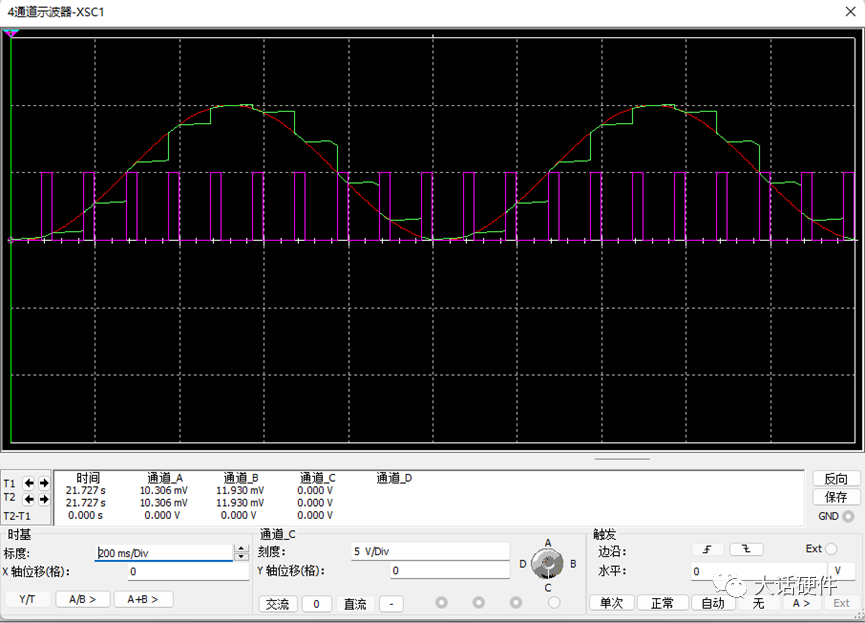This screenshot has width=865, height=623.
Task: Open the 200 ms/Div timebase selector
Action: (165, 551)
